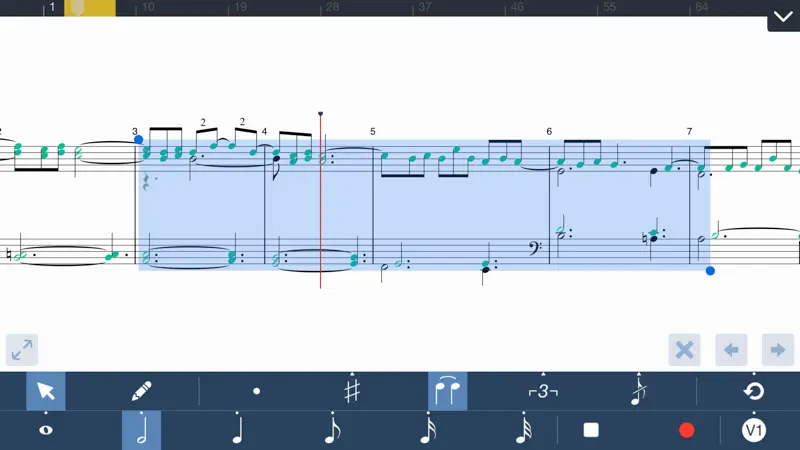800x450 pixels.
Task: Jump to measure 37 in the ruler
Action: pyautogui.click(x=424, y=7)
